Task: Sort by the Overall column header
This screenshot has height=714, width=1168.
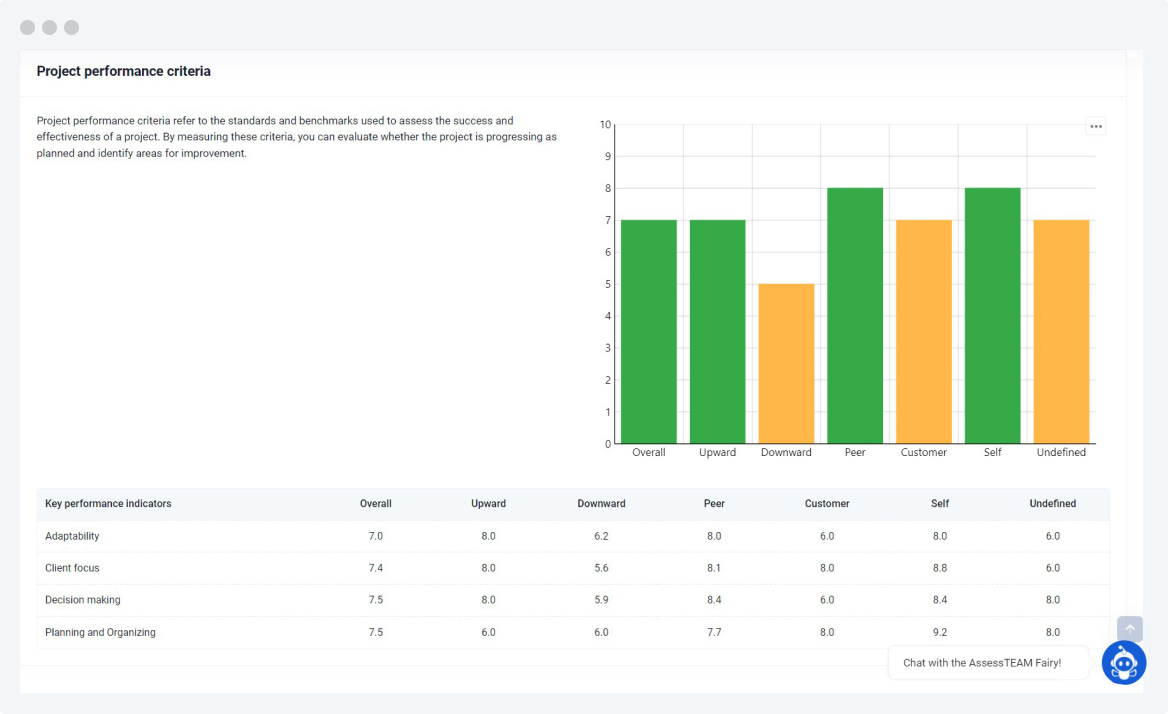Action: 376,504
